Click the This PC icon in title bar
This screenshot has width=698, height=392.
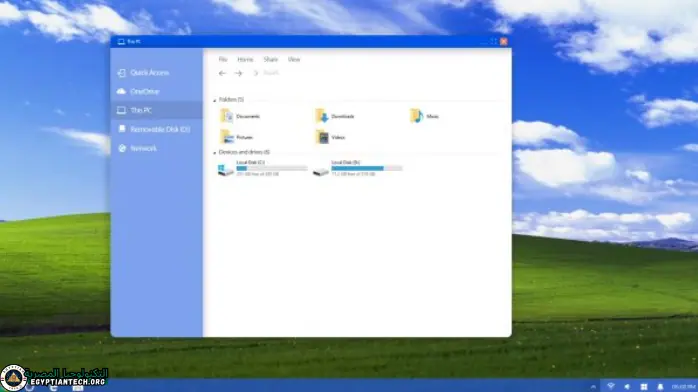[x=121, y=41]
